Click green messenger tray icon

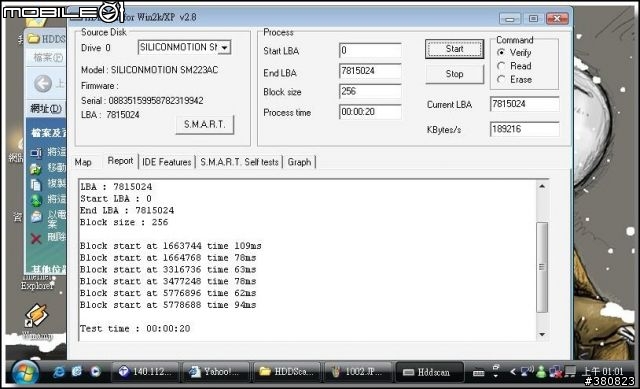541,371
